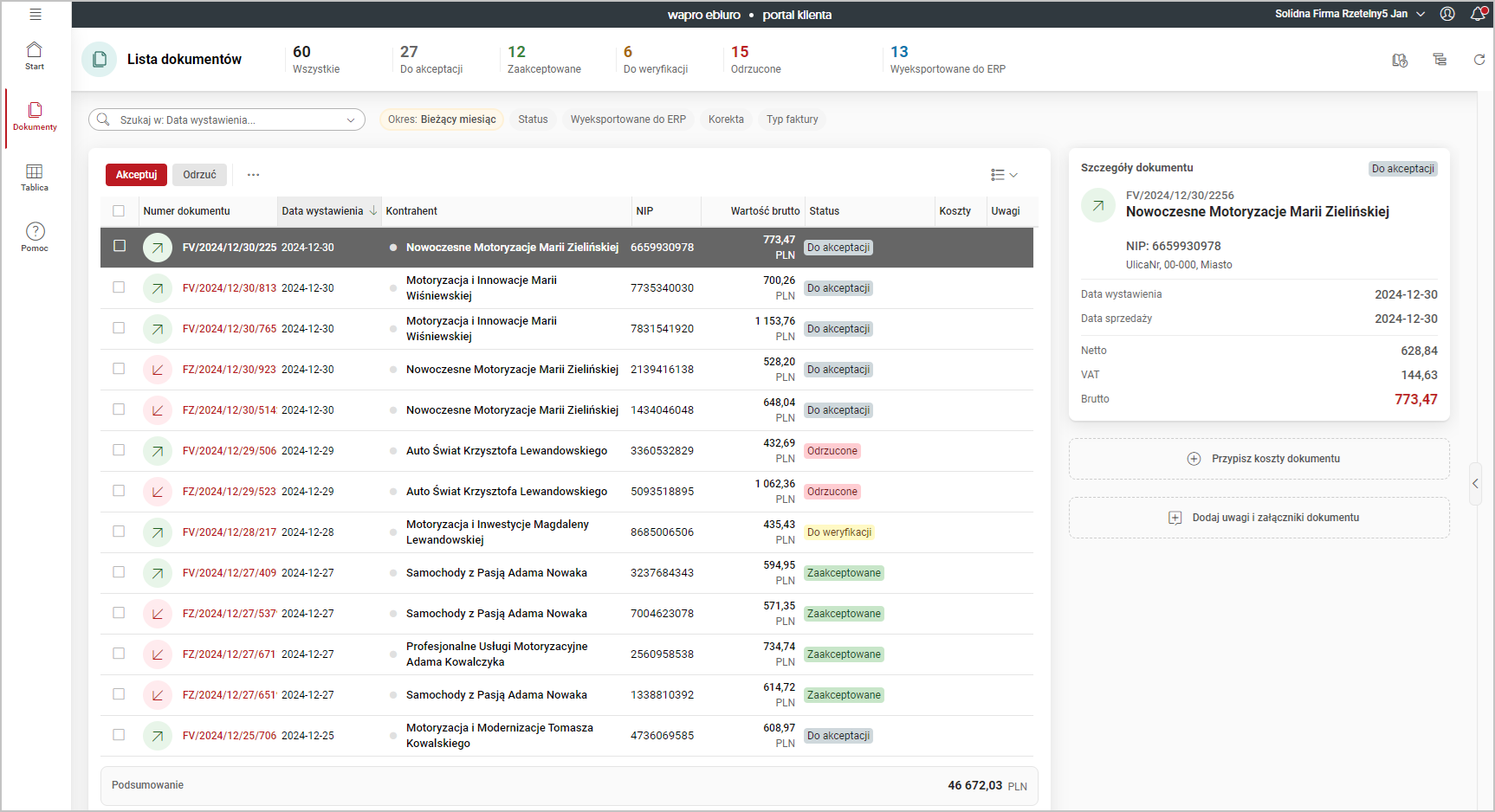Viewport: 1495px width, 812px height.
Task: Check the box for row FV/2024/12/30/225
Action: (120, 247)
